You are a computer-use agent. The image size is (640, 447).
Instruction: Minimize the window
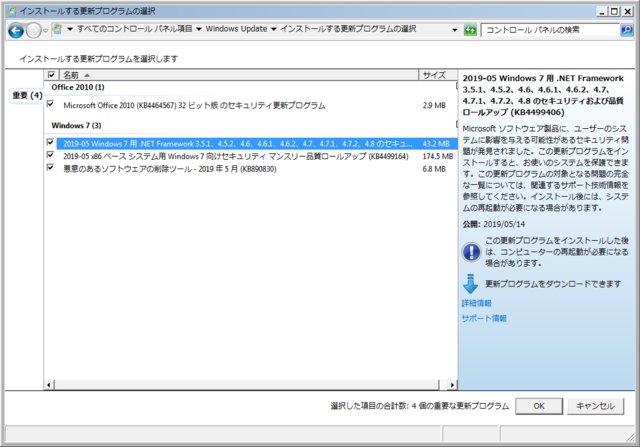click(601, 12)
